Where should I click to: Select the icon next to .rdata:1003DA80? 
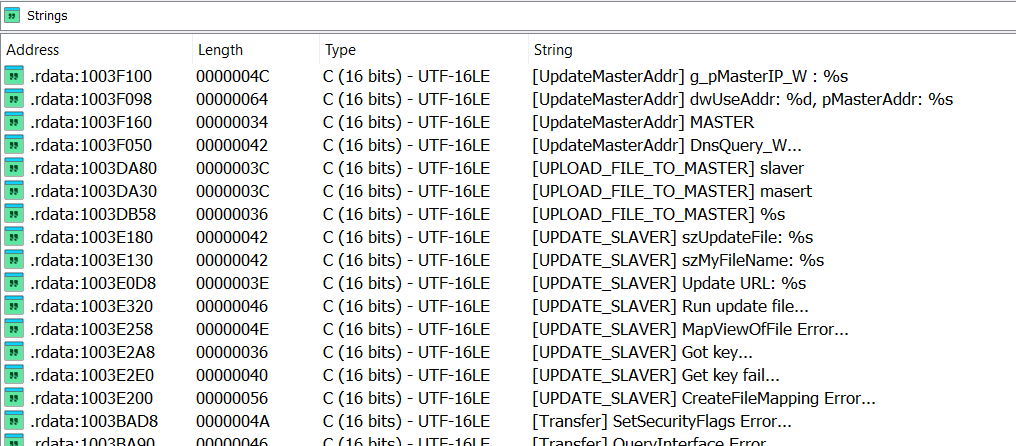(x=14, y=168)
